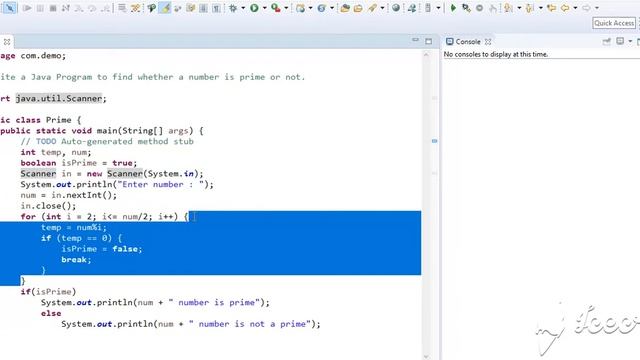This screenshot has height=360, width=640.
Task: Toggle the highlighted first toolbar icon
Action: [x=9, y=8]
